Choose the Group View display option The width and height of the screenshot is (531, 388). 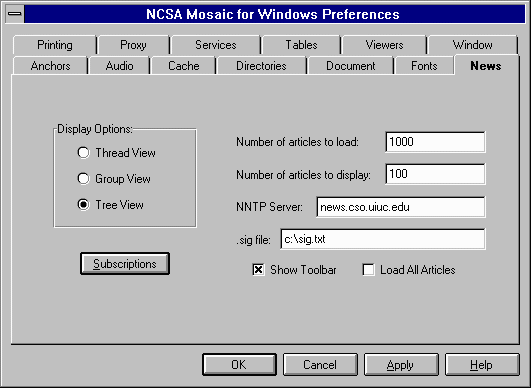coord(83,178)
